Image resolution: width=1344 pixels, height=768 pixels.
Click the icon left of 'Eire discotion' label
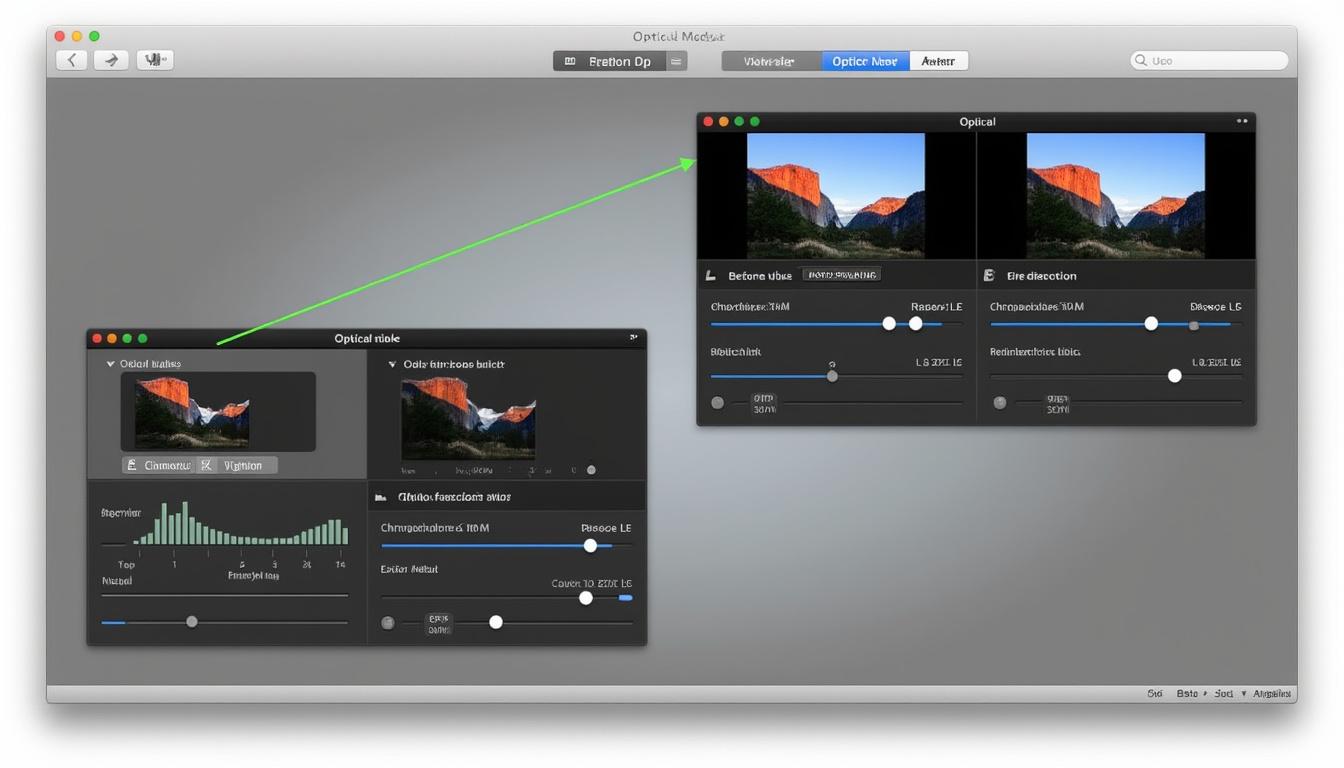989,275
